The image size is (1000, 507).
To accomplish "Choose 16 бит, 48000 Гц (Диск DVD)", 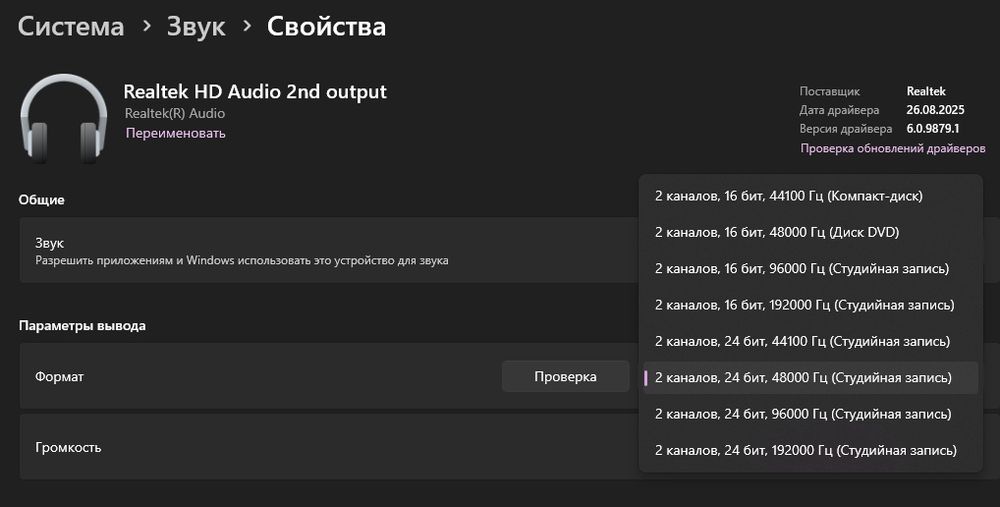I will click(777, 232).
